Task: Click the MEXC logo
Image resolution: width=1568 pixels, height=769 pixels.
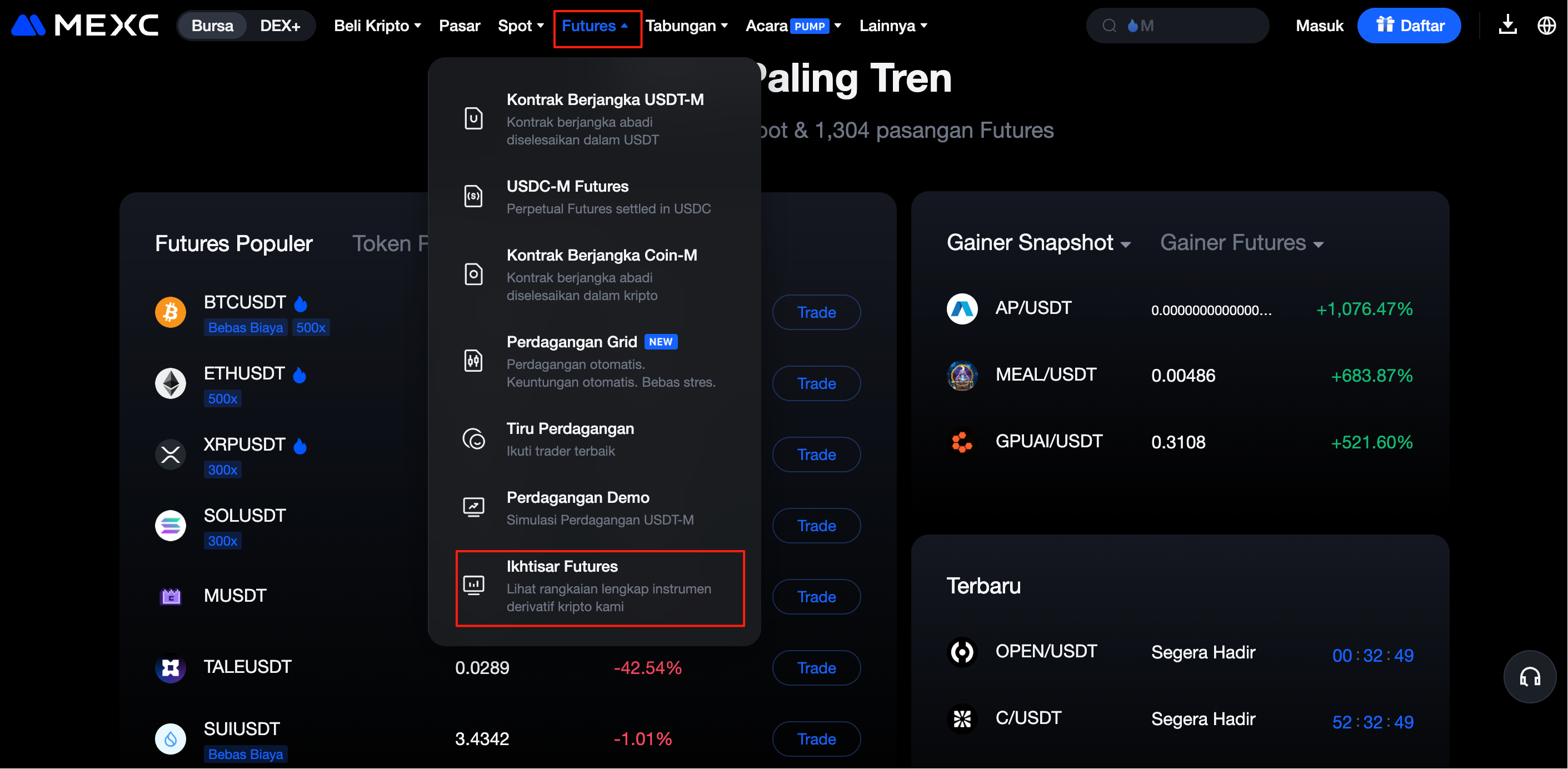Action: (x=85, y=26)
